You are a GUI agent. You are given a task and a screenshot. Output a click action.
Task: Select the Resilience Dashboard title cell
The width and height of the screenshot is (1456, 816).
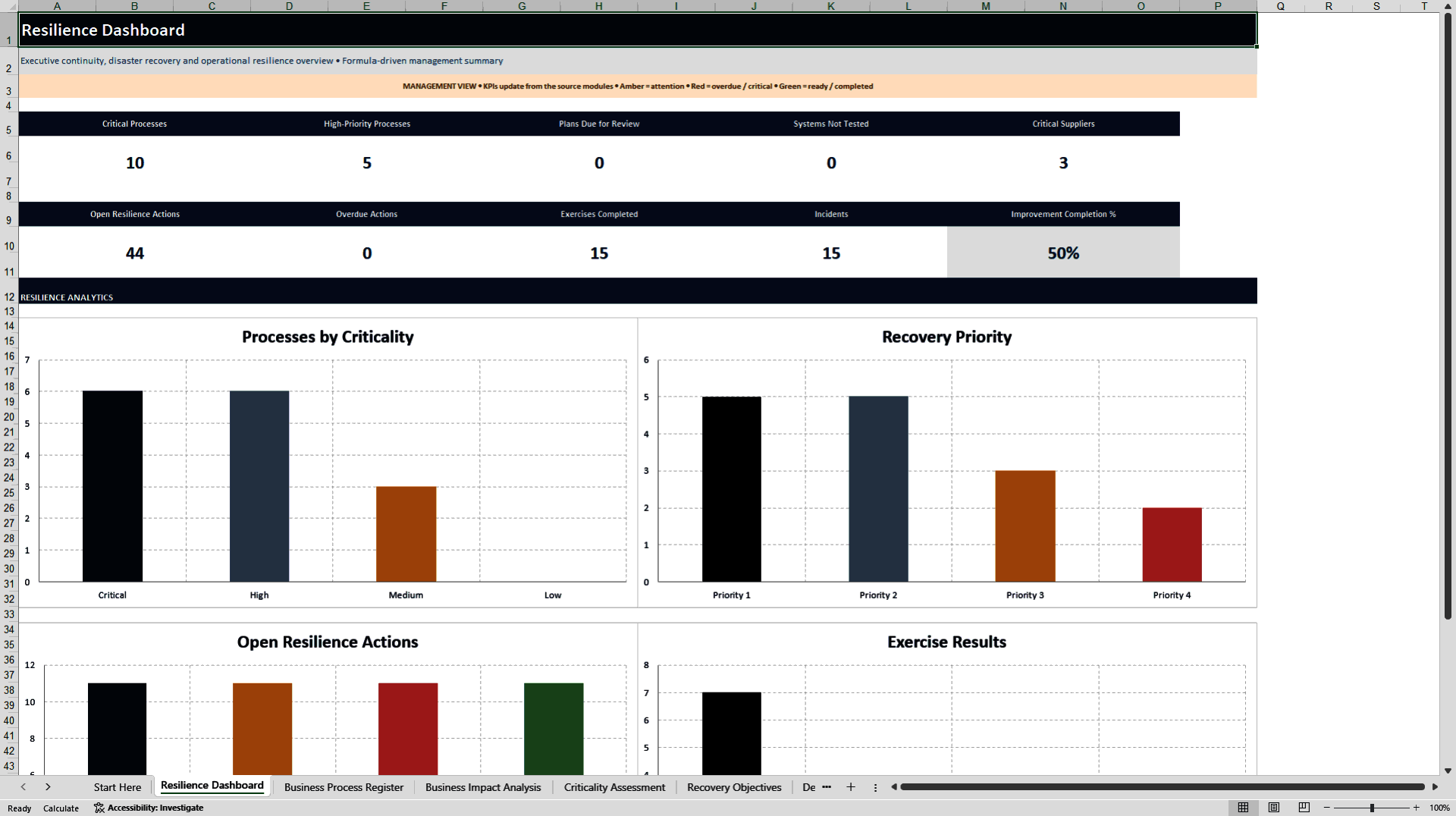(637, 30)
